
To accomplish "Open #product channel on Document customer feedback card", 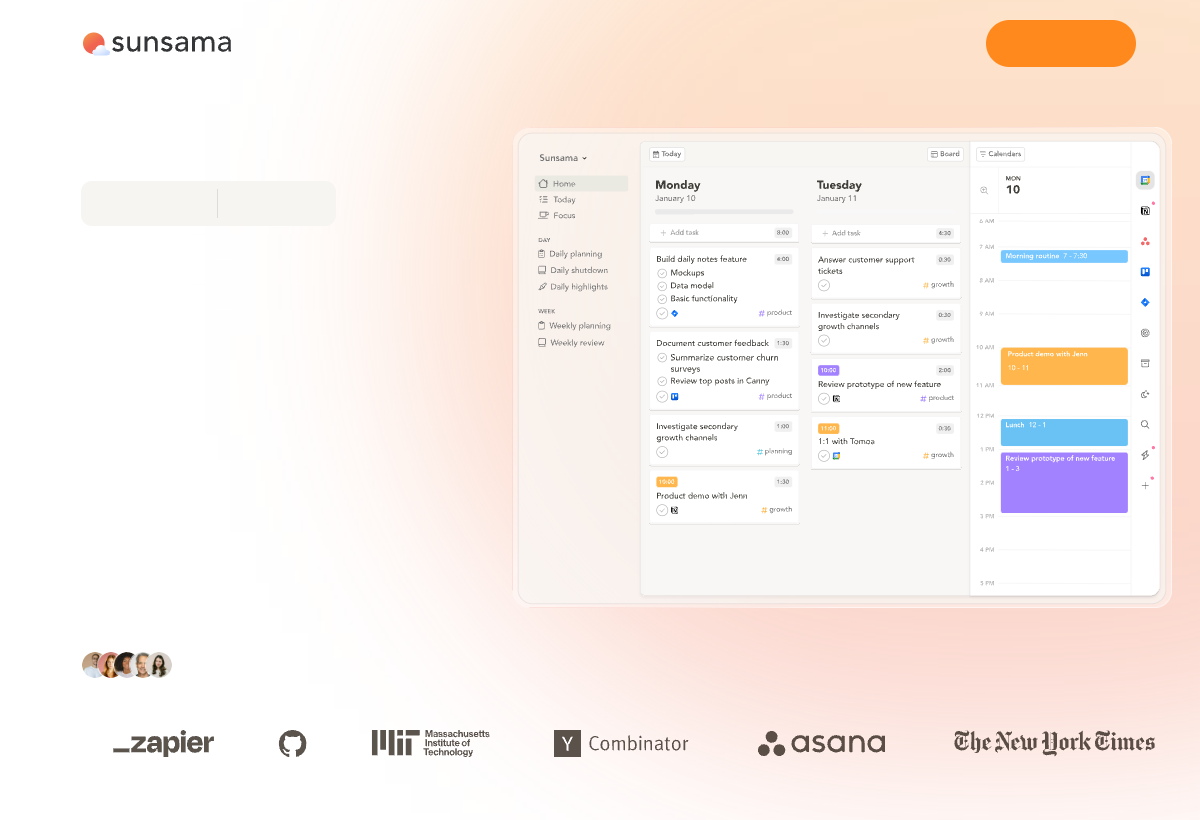I will coord(775,396).
